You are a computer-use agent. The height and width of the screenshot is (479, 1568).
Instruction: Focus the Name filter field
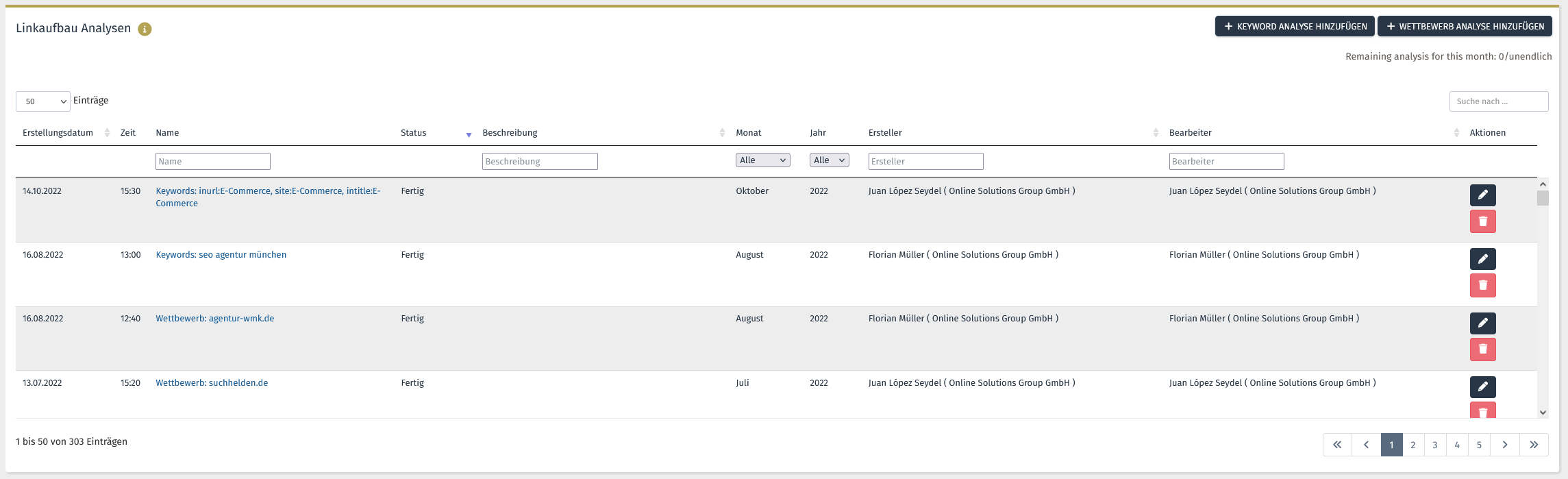(x=213, y=161)
